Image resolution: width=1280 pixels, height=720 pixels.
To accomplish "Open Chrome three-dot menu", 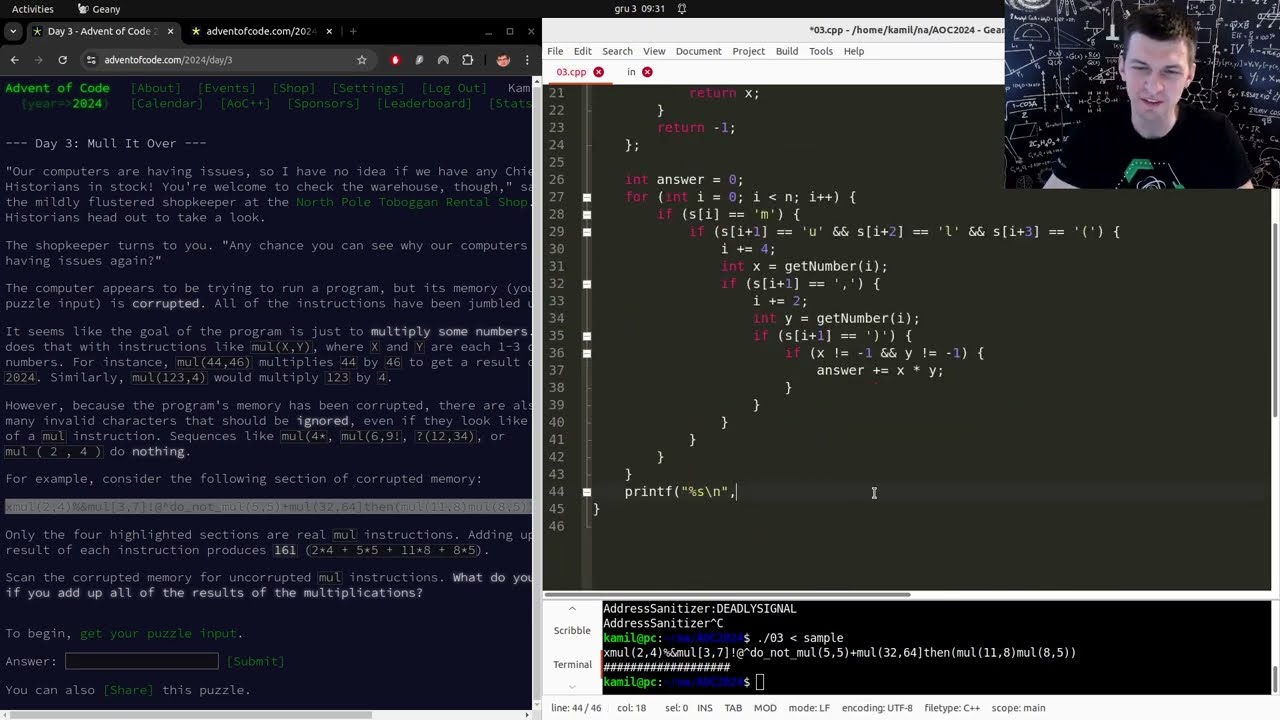I will [x=526, y=60].
